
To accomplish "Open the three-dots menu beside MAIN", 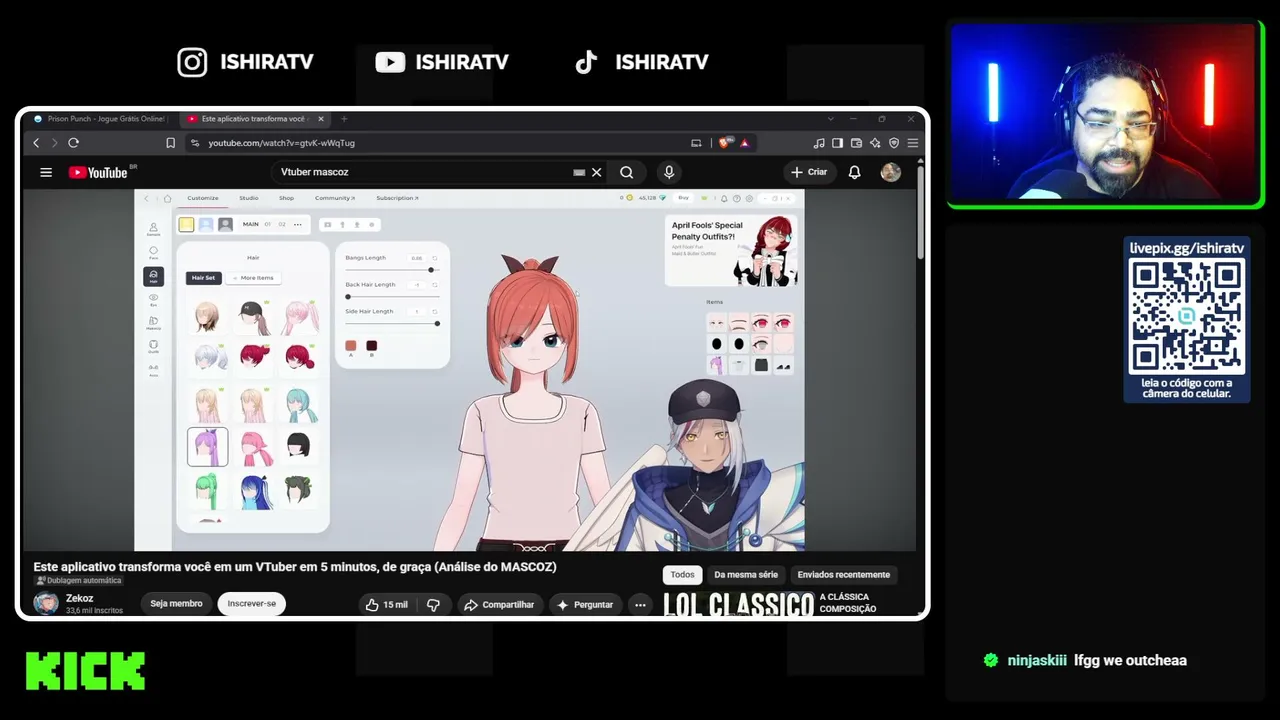I will 297,225.
